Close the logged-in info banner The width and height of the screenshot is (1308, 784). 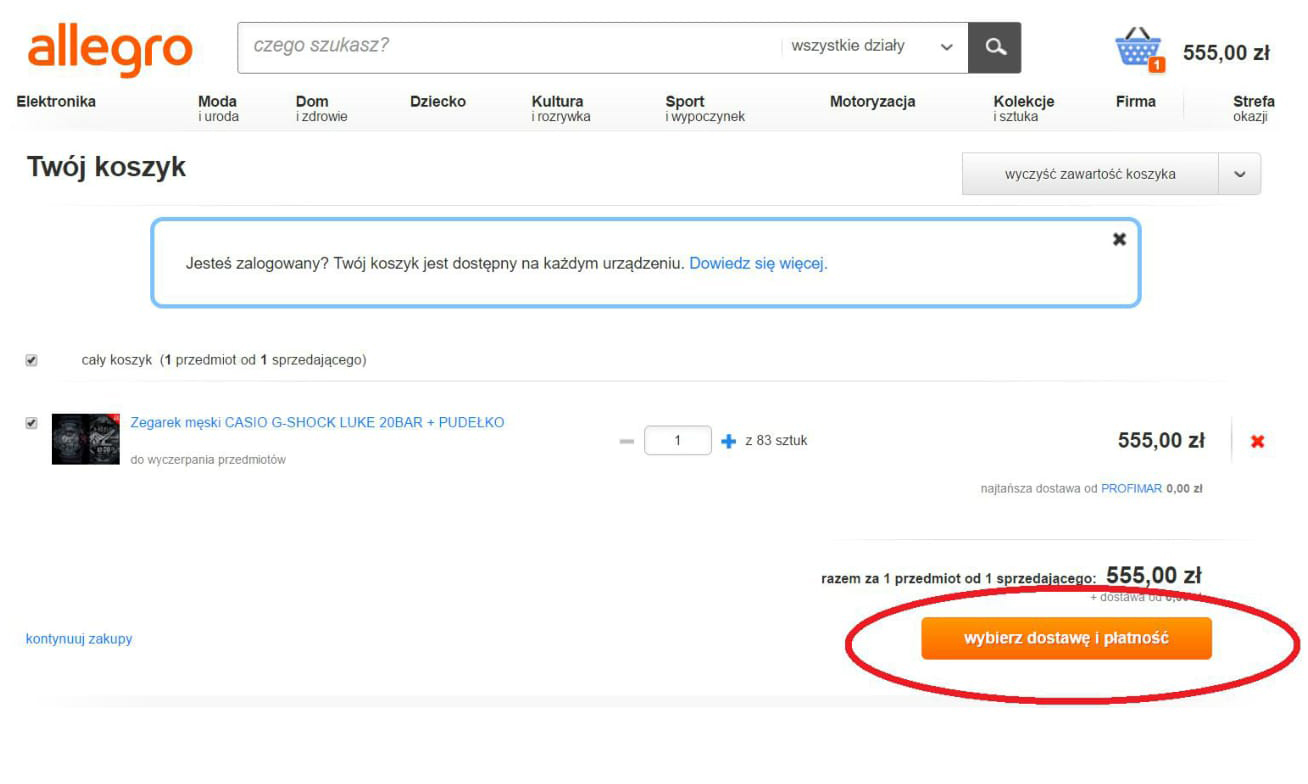pyautogui.click(x=1119, y=239)
